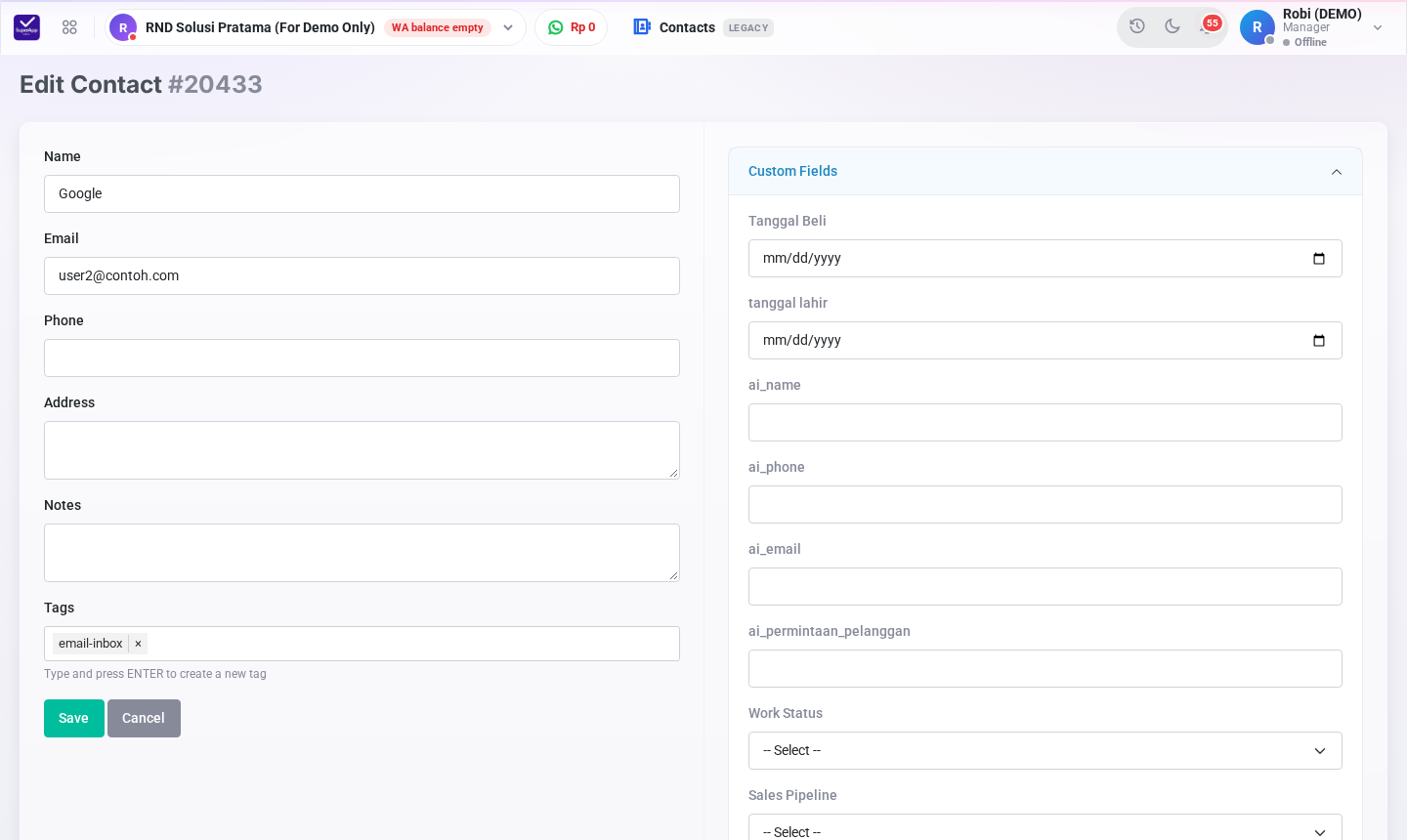
Task: Open the history clock icon
Action: [x=1137, y=26]
